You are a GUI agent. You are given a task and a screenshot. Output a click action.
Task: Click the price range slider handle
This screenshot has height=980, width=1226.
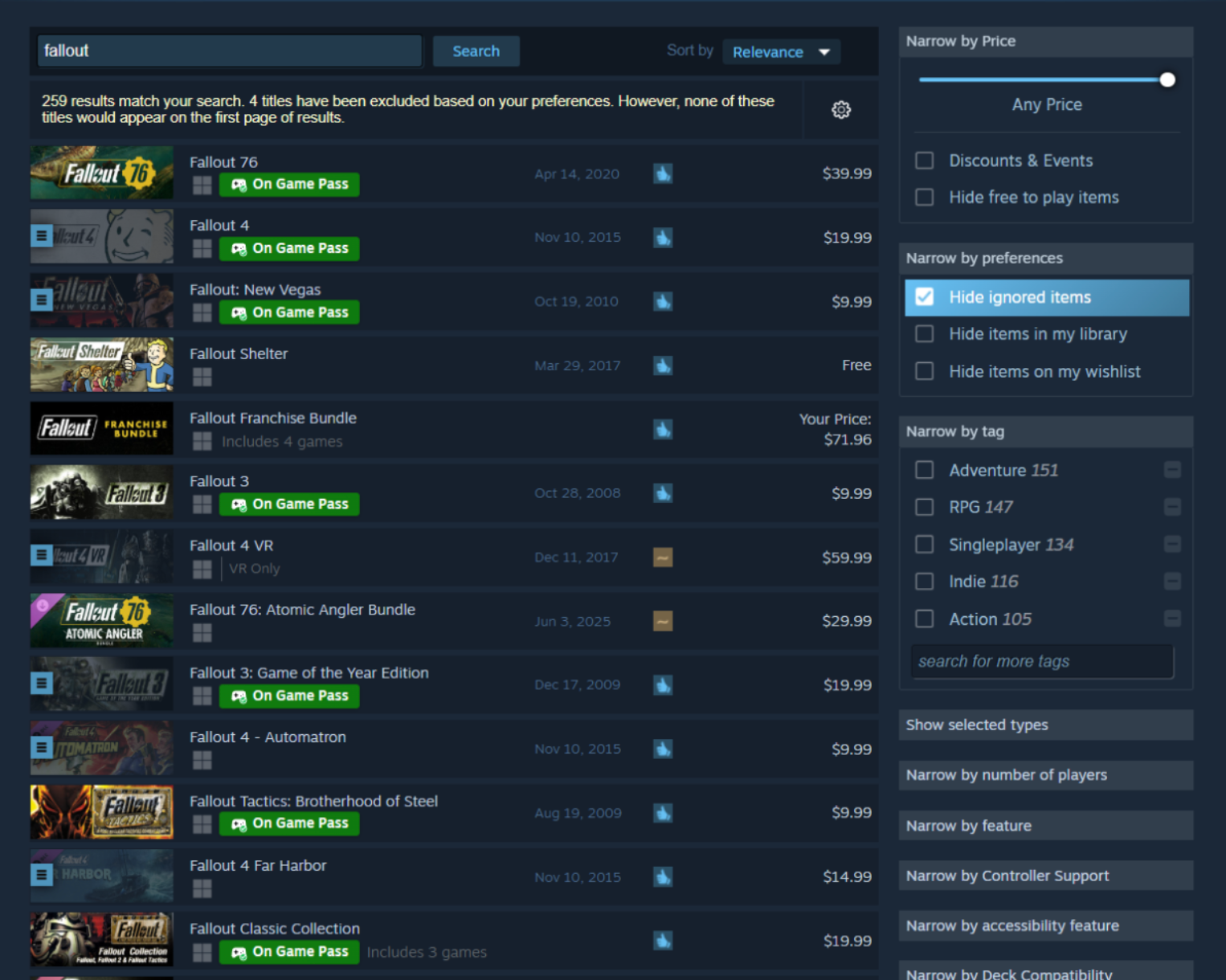click(1167, 80)
